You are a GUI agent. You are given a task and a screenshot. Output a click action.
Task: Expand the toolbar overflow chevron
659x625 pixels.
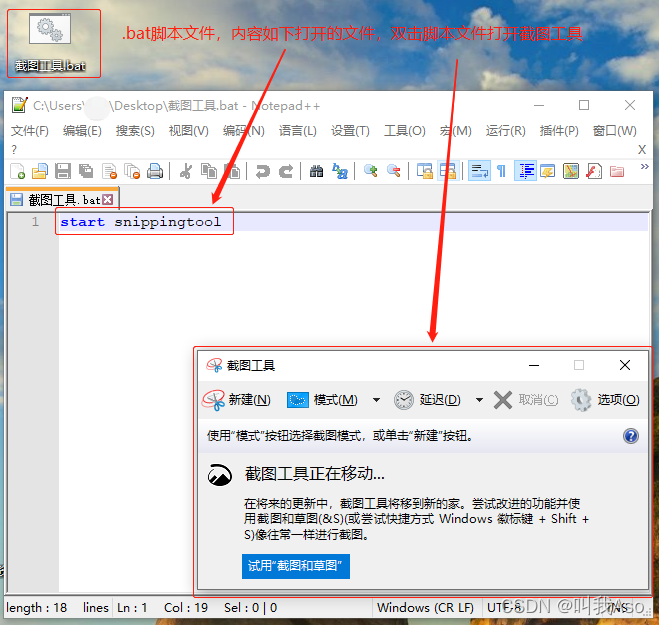(644, 167)
